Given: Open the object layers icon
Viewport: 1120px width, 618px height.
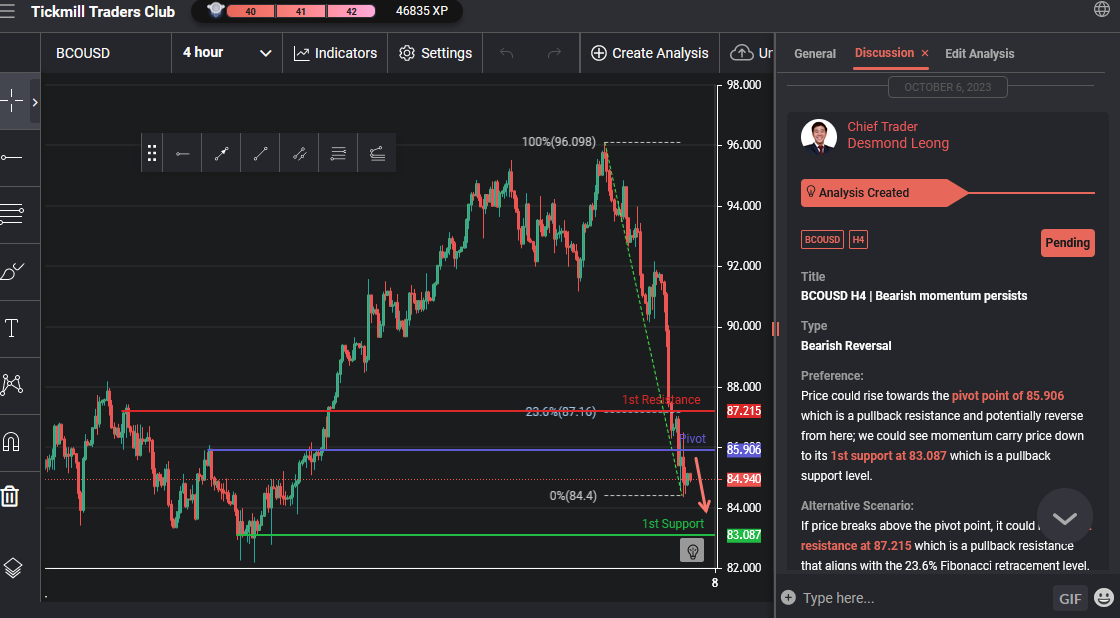Looking at the screenshot, I should 12,568.
